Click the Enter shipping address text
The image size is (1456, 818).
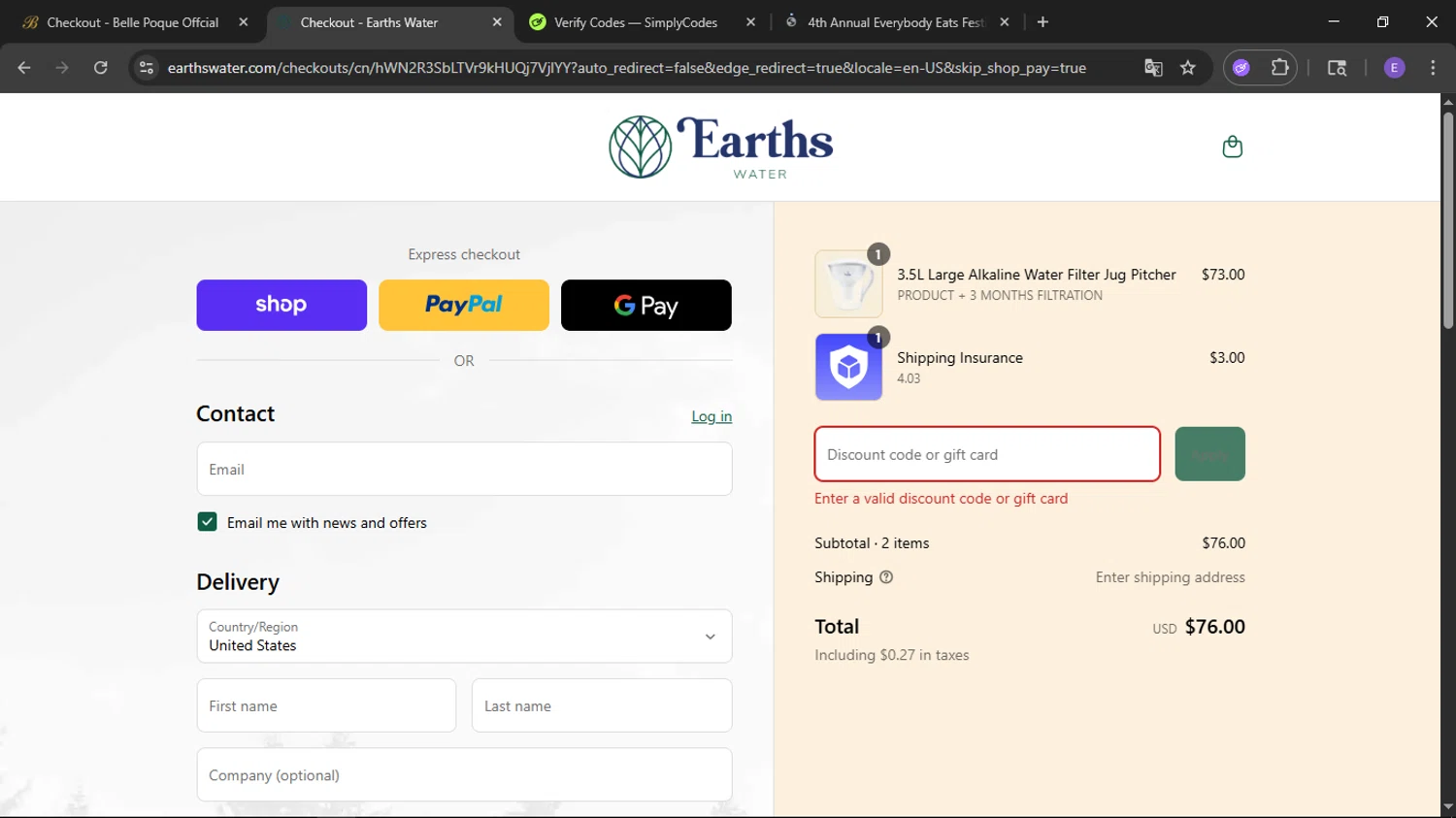[1171, 577]
